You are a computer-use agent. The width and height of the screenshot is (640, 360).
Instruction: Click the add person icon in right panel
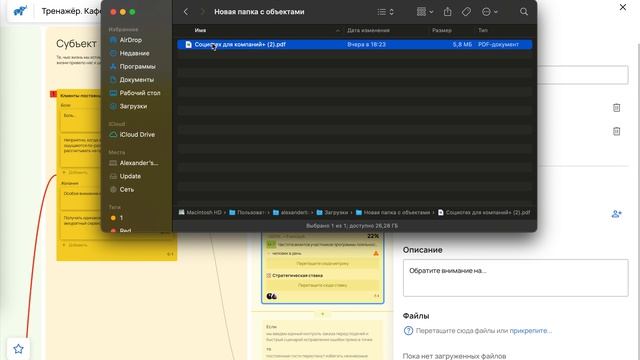coord(616,214)
